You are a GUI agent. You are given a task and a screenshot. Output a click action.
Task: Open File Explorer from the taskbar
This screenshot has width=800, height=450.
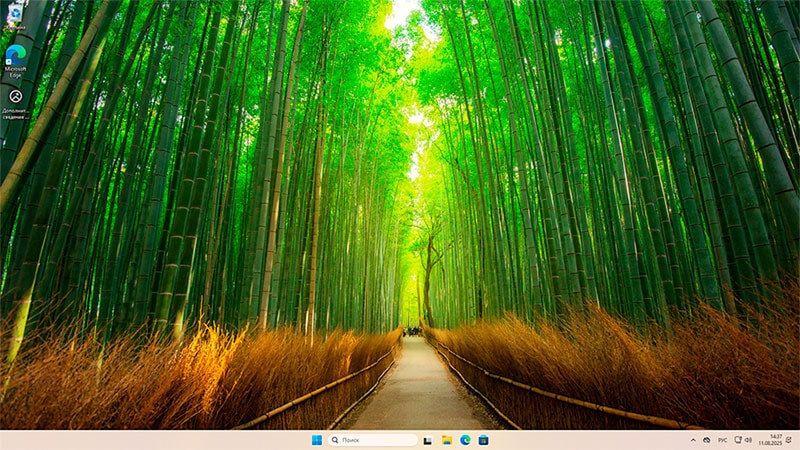coord(446,440)
